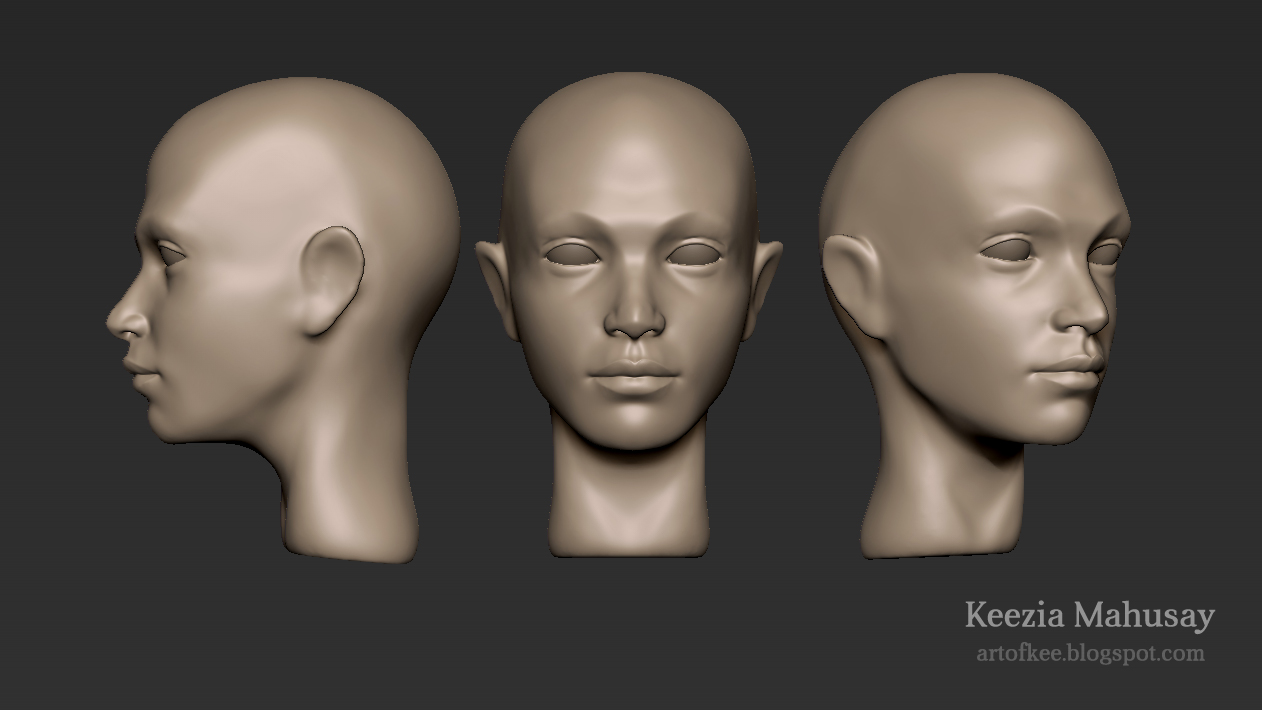Select the front-view head sculpt
This screenshot has width=1262, height=710.
(628, 314)
